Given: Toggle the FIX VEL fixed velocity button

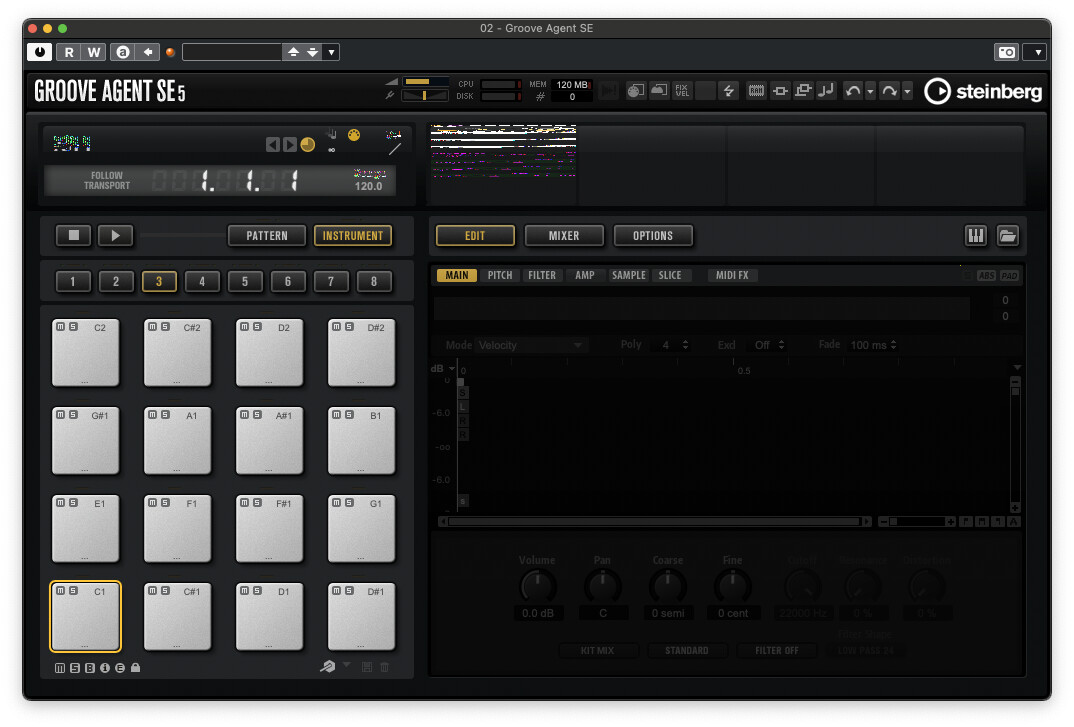Looking at the screenshot, I should pyautogui.click(x=682, y=90).
